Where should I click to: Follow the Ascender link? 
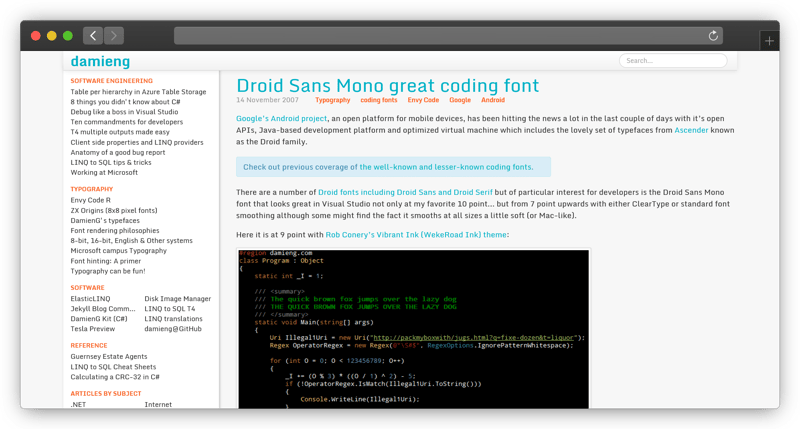point(691,130)
